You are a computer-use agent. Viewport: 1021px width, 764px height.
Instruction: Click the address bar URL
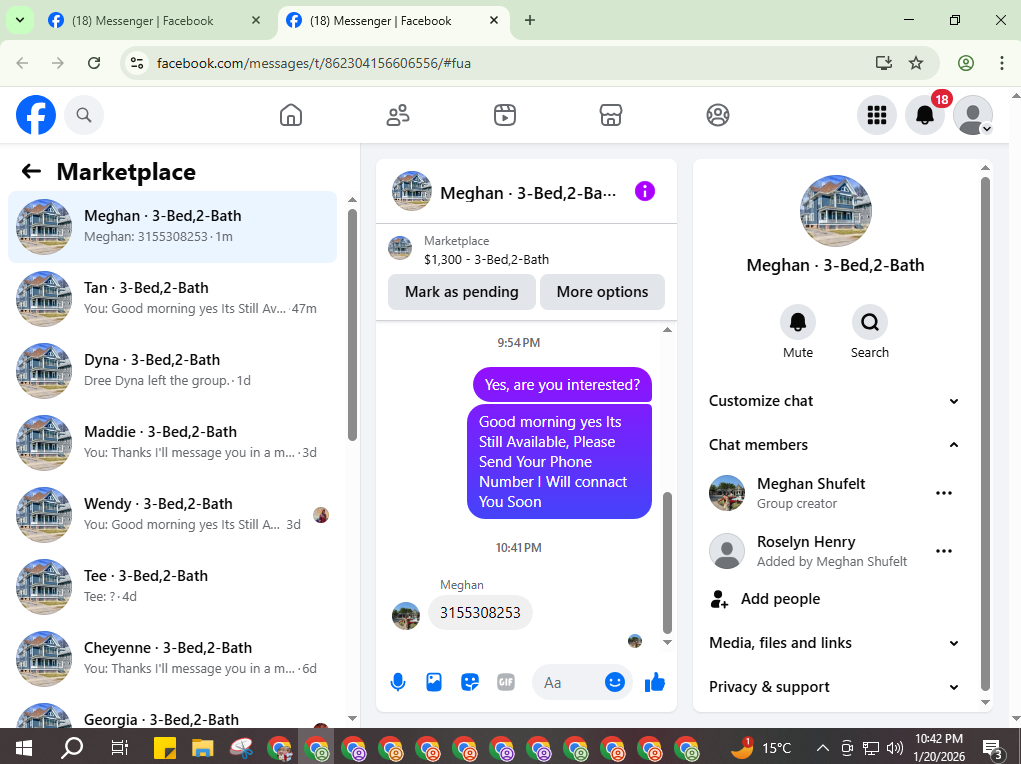(x=314, y=63)
